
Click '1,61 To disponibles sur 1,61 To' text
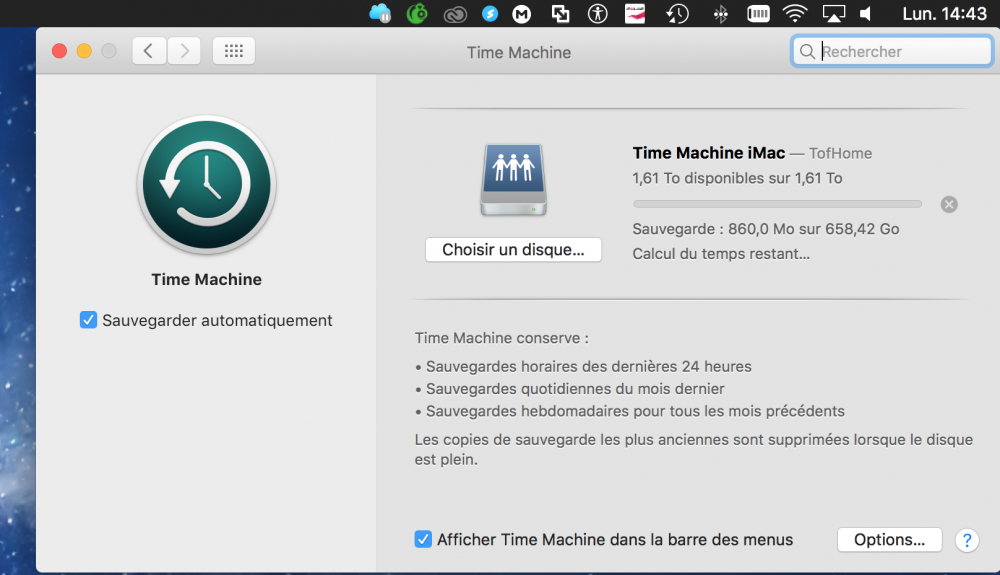point(737,178)
